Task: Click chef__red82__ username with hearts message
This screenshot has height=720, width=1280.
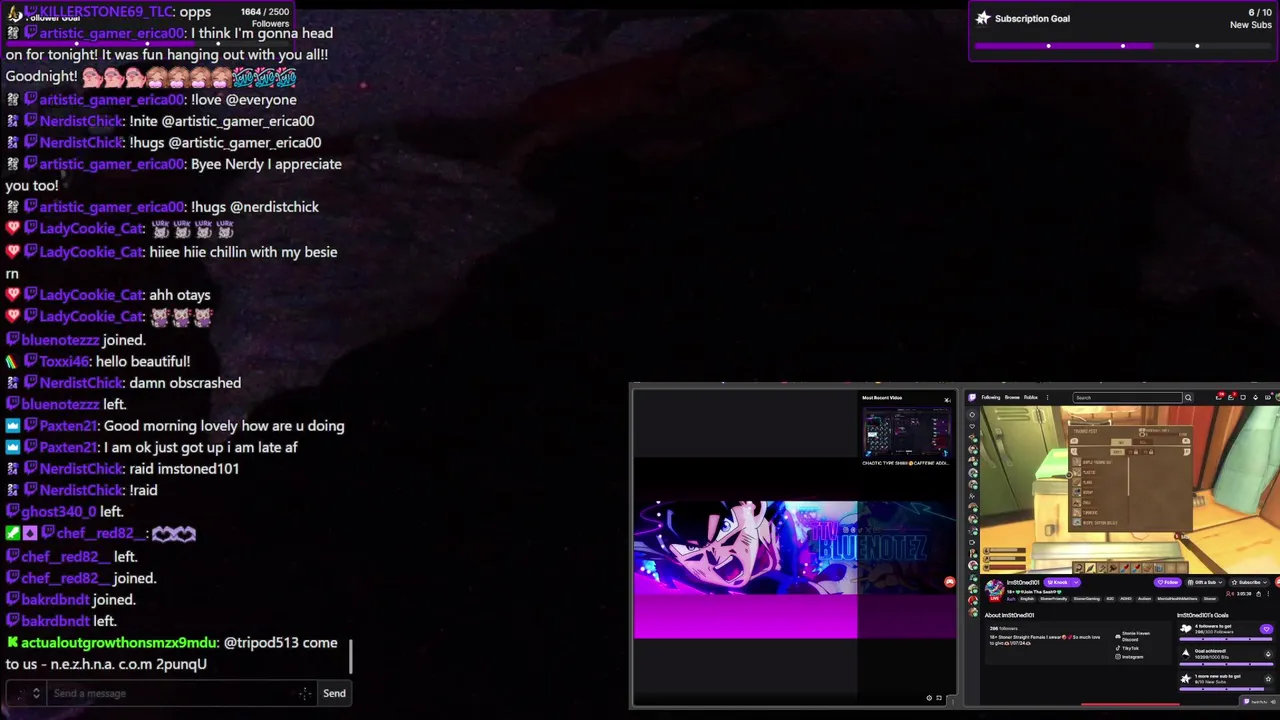Action: coord(101,534)
